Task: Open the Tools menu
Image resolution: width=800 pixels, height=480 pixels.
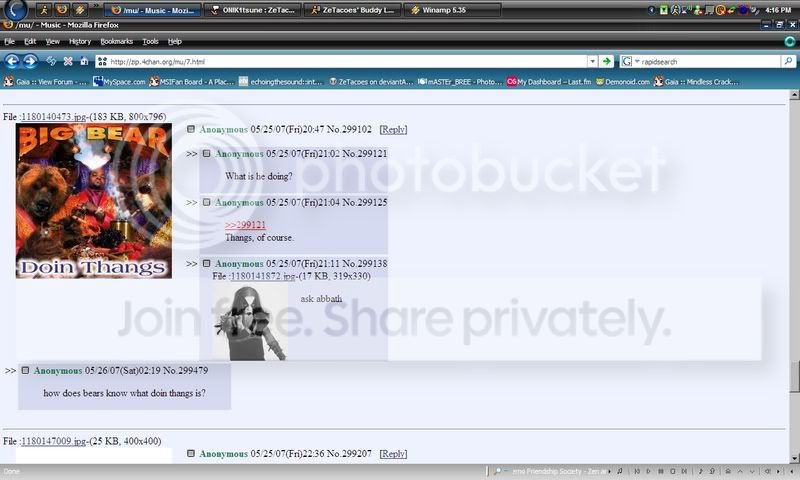Action: click(x=150, y=41)
